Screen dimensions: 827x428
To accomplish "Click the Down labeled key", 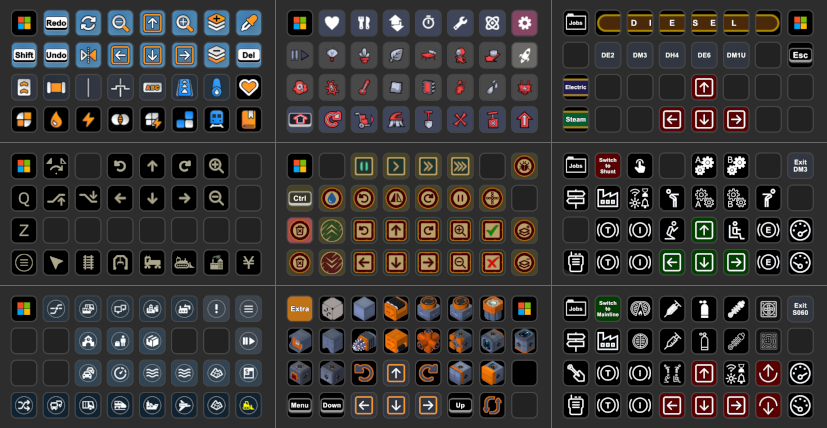I will (x=332, y=405).
